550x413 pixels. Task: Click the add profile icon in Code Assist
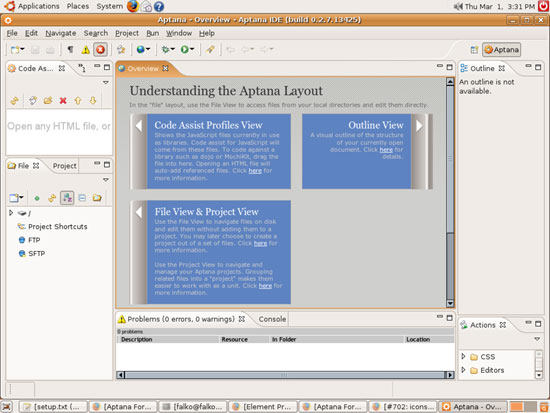pyautogui.click(x=33, y=101)
